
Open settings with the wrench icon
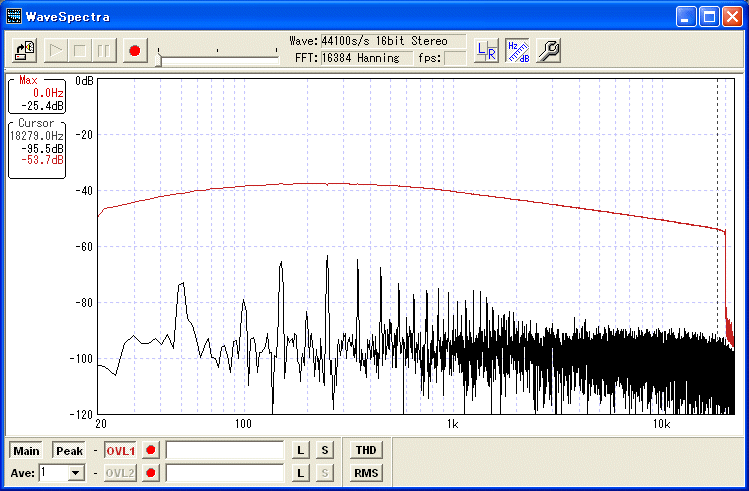tap(547, 50)
